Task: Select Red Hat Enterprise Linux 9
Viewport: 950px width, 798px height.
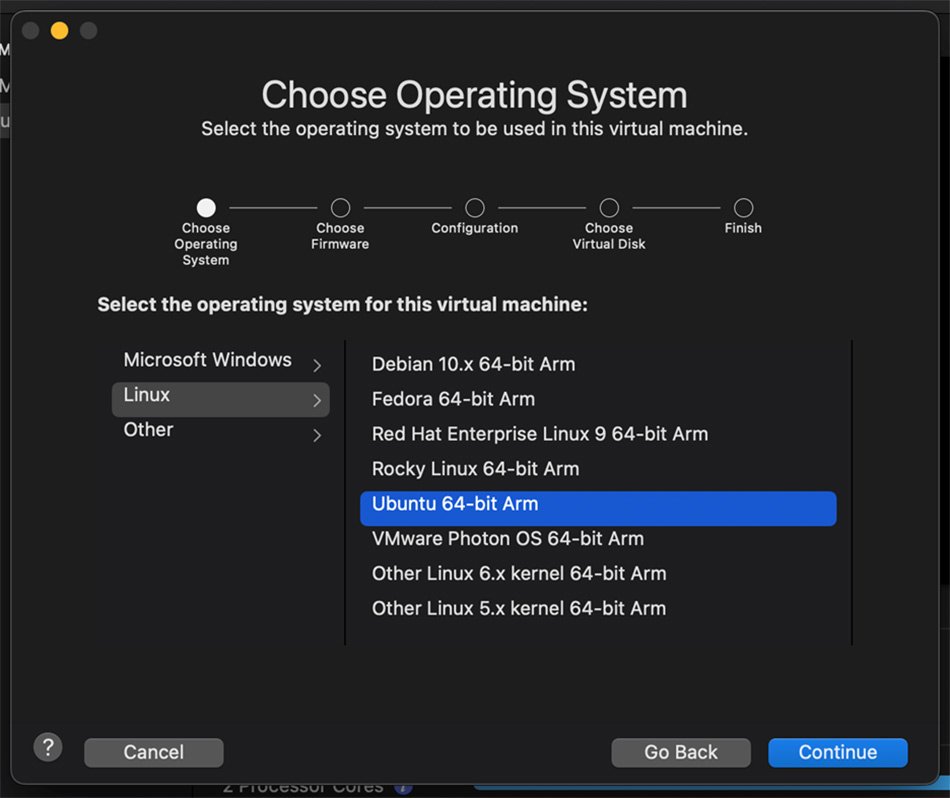Action: point(539,434)
